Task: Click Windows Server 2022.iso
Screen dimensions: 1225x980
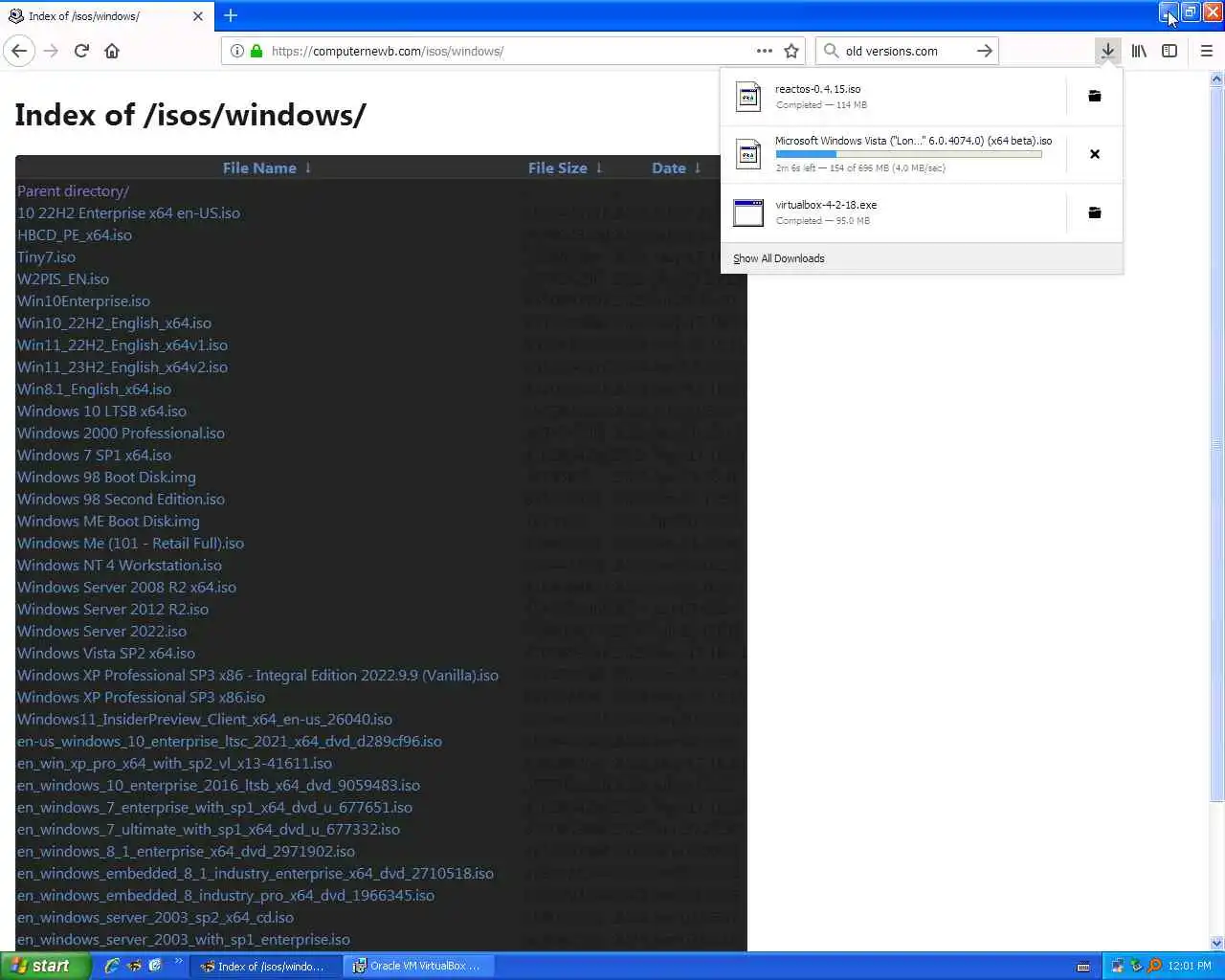Action: [x=101, y=632]
